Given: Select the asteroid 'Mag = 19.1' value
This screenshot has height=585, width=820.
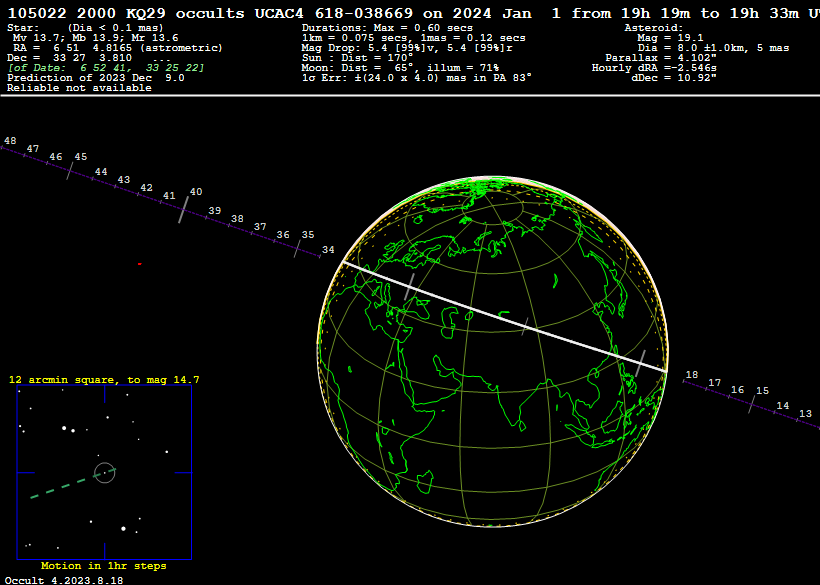Looking at the screenshot, I should click(x=670, y=38).
